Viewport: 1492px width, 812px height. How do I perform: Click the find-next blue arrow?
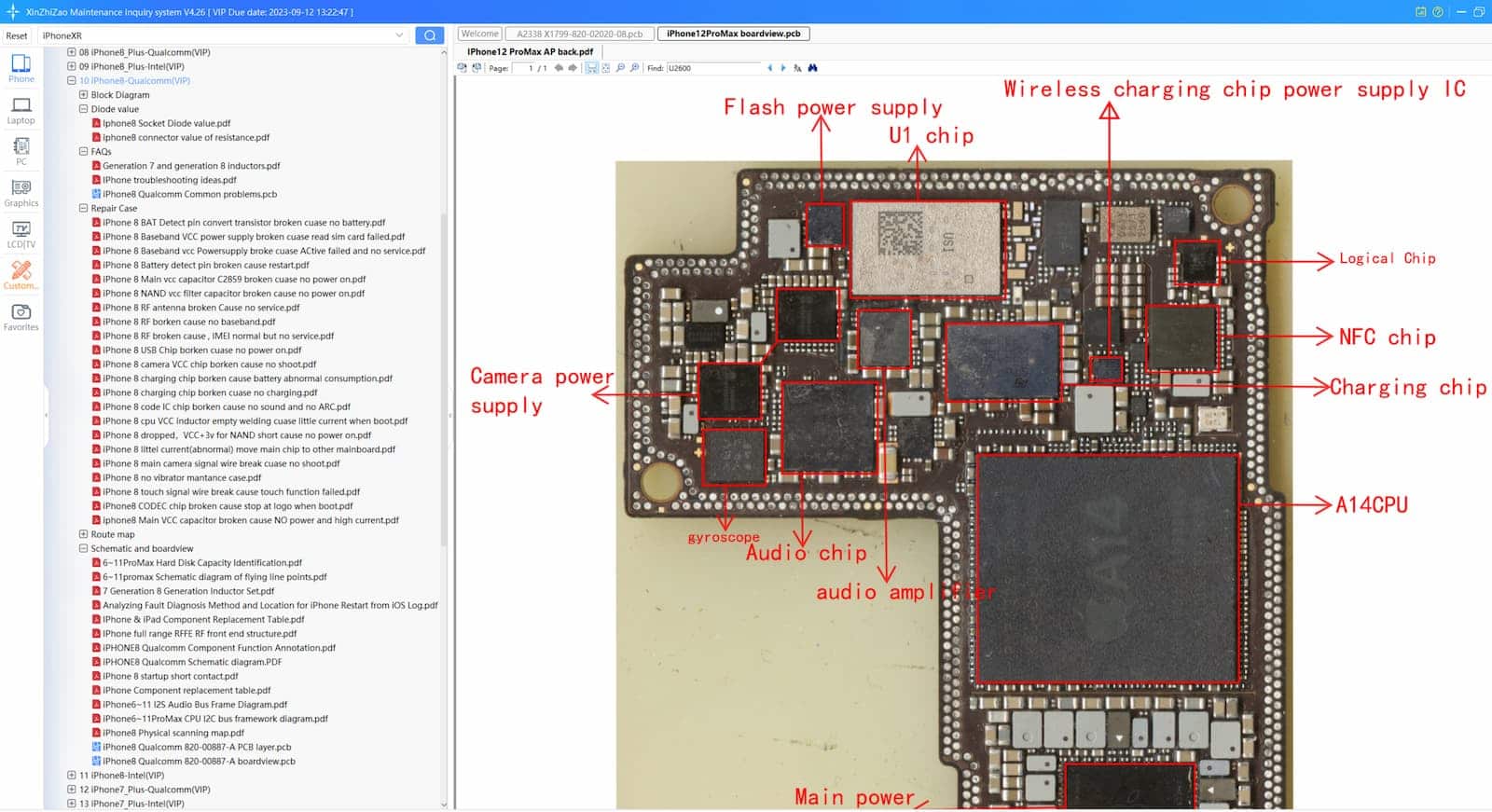(x=783, y=68)
